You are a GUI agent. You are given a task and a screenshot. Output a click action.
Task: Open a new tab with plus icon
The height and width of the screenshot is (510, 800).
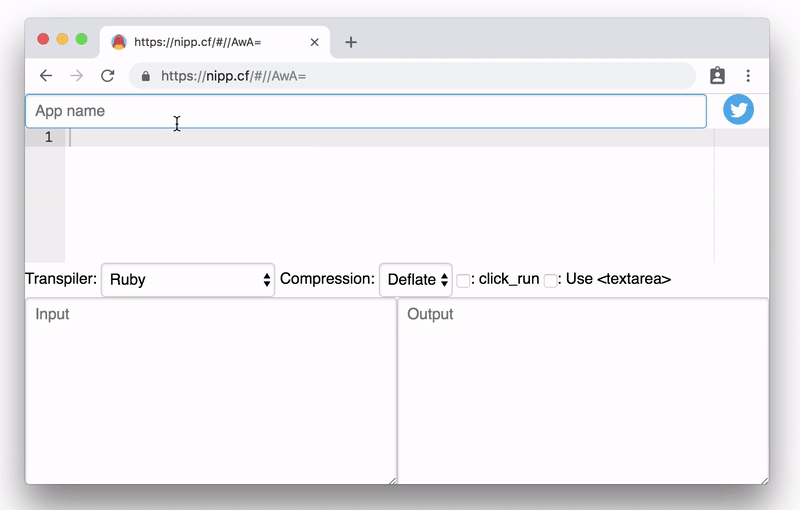pyautogui.click(x=351, y=43)
